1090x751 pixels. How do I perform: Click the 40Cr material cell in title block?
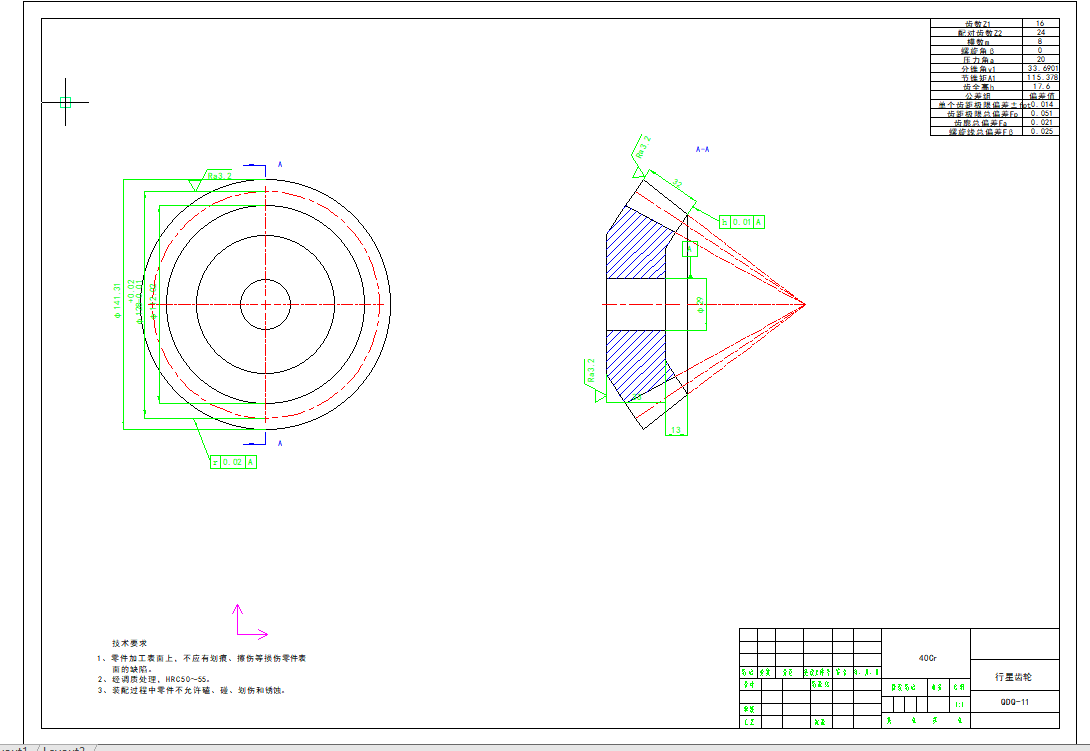point(926,658)
